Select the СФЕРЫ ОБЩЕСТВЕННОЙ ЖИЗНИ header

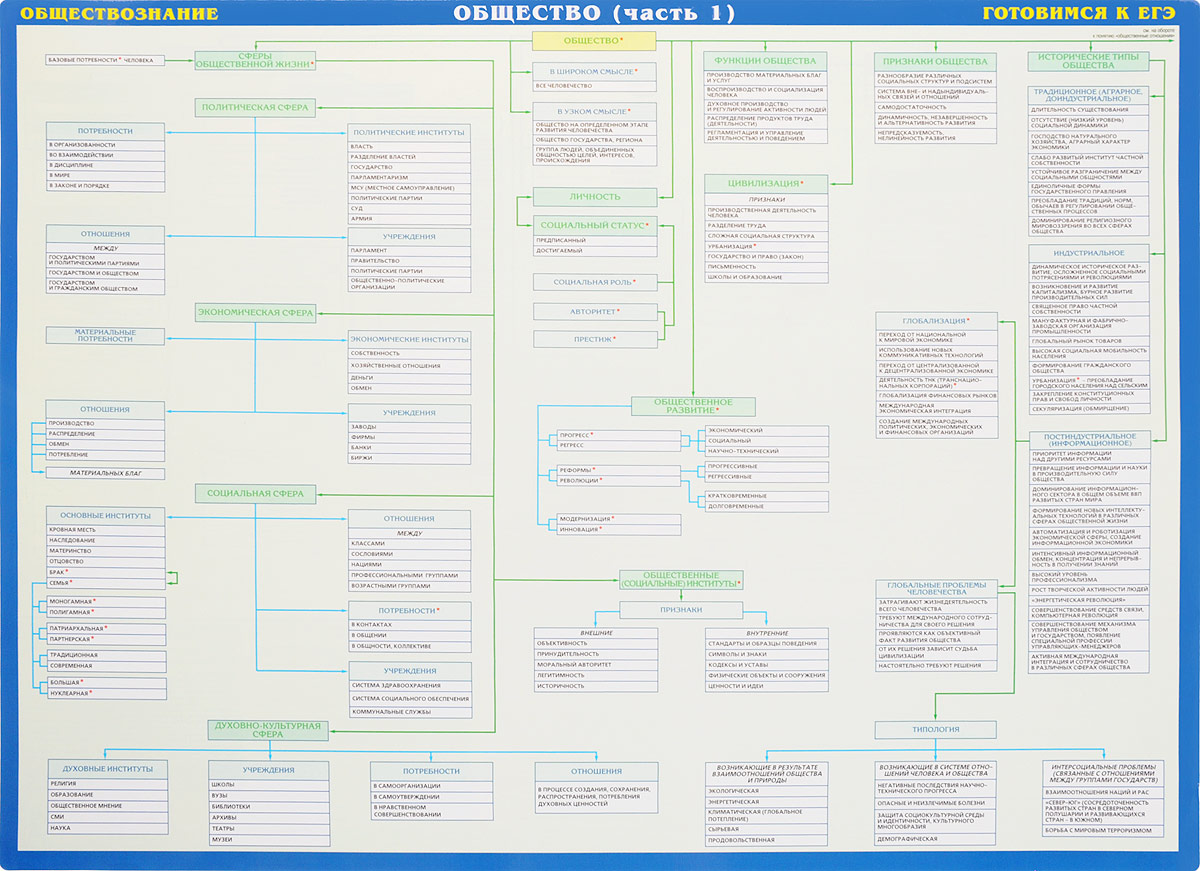[254, 59]
